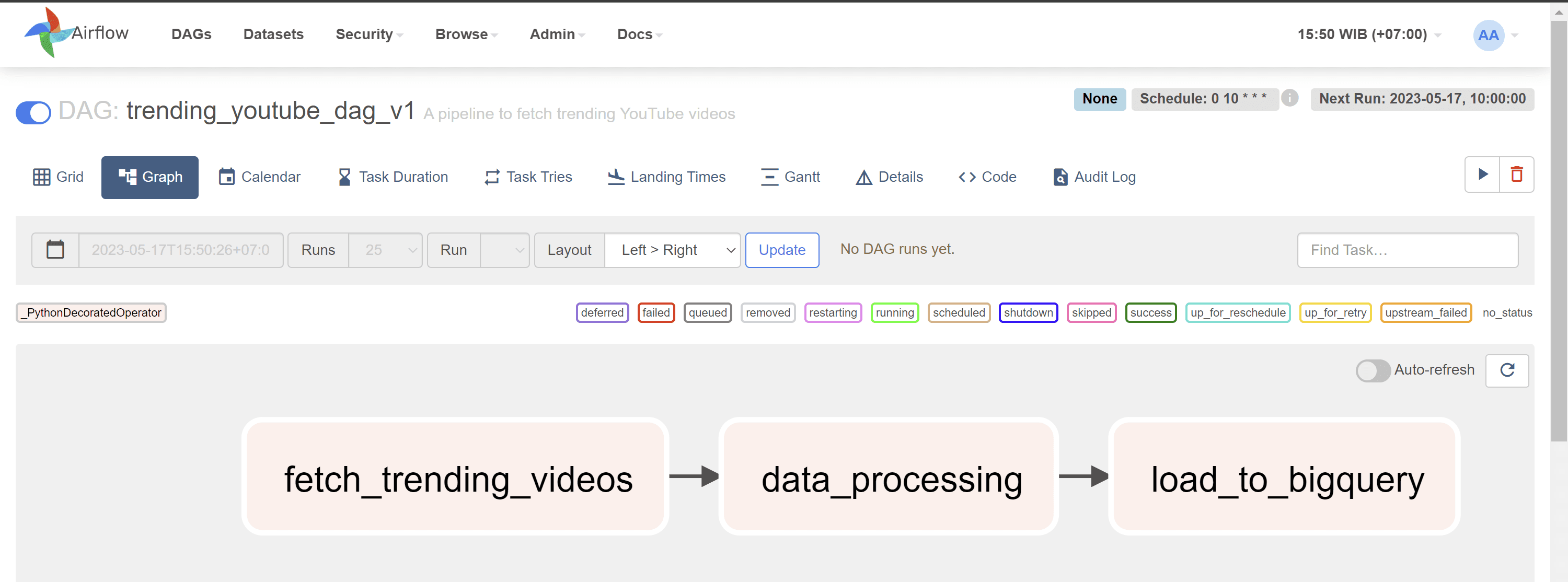Delete the DAG with trash icon

pos(1516,174)
